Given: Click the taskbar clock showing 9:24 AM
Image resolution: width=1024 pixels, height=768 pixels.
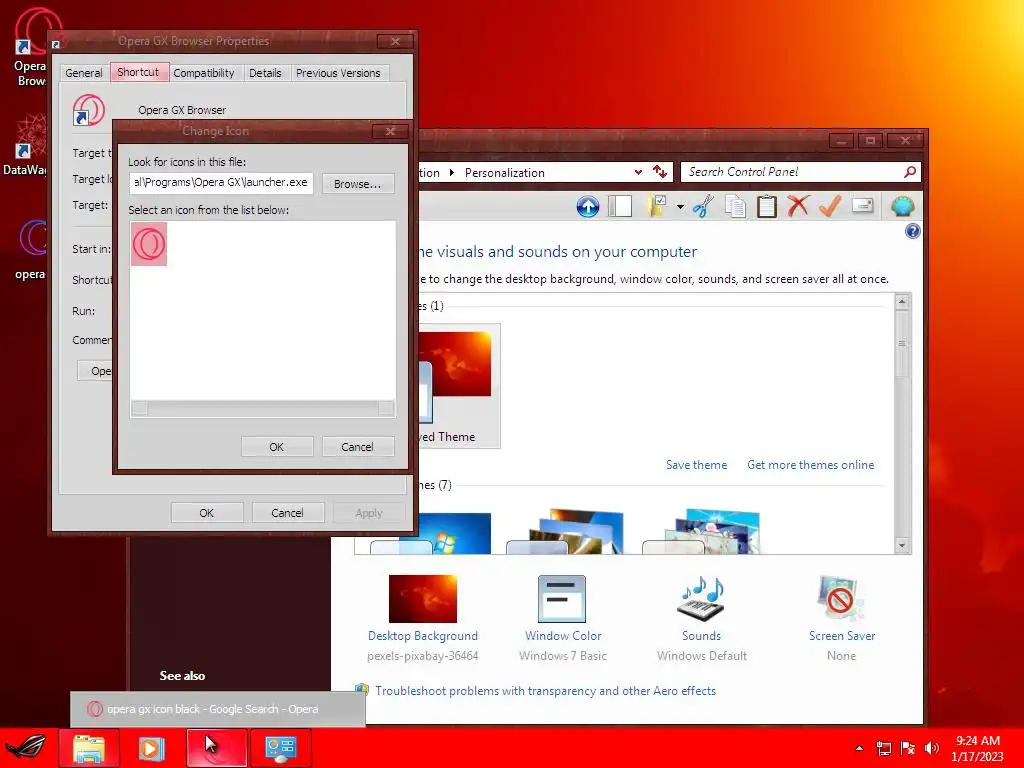Looking at the screenshot, I should point(977,748).
